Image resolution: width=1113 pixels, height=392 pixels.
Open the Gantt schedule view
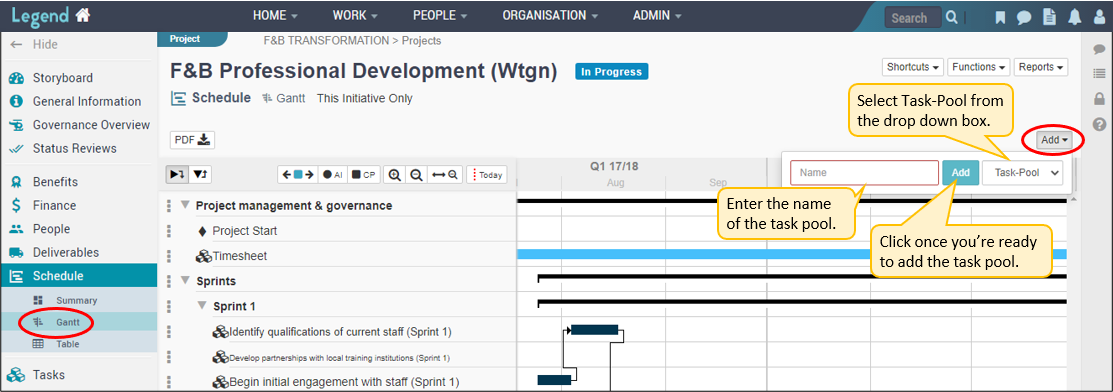coord(68,322)
